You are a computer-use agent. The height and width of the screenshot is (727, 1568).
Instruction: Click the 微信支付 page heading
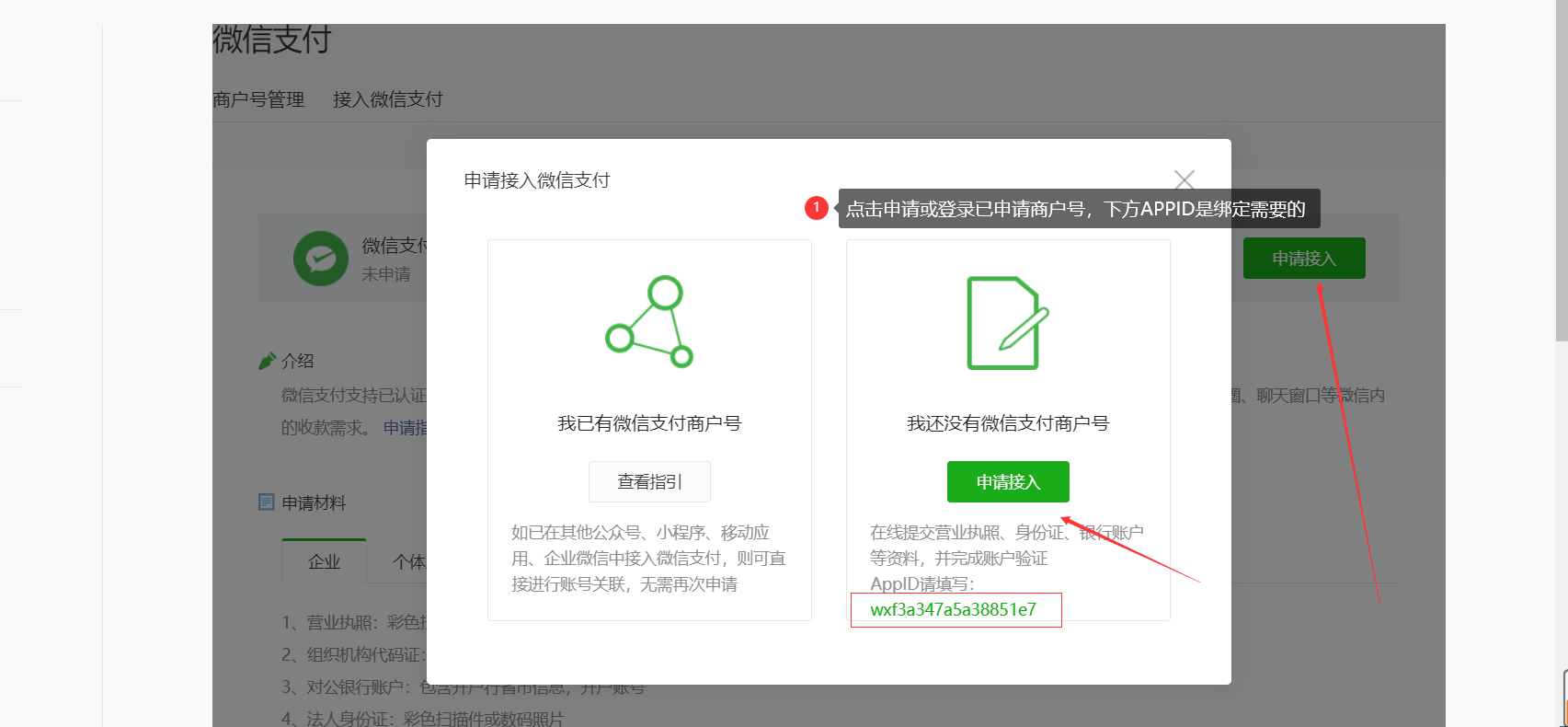pyautogui.click(x=271, y=40)
